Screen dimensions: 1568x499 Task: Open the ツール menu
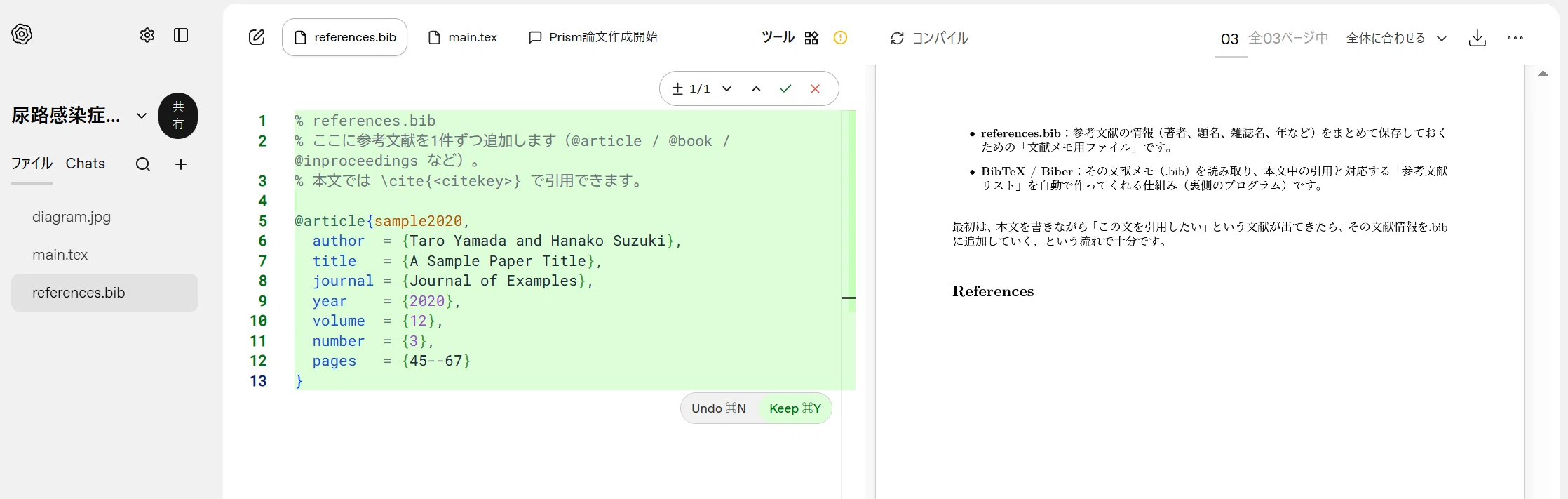click(778, 37)
